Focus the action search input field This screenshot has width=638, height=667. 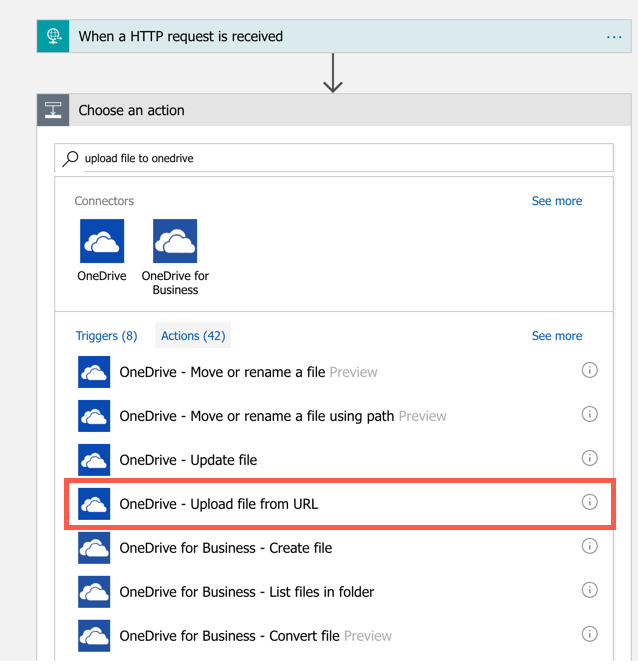click(x=340, y=158)
